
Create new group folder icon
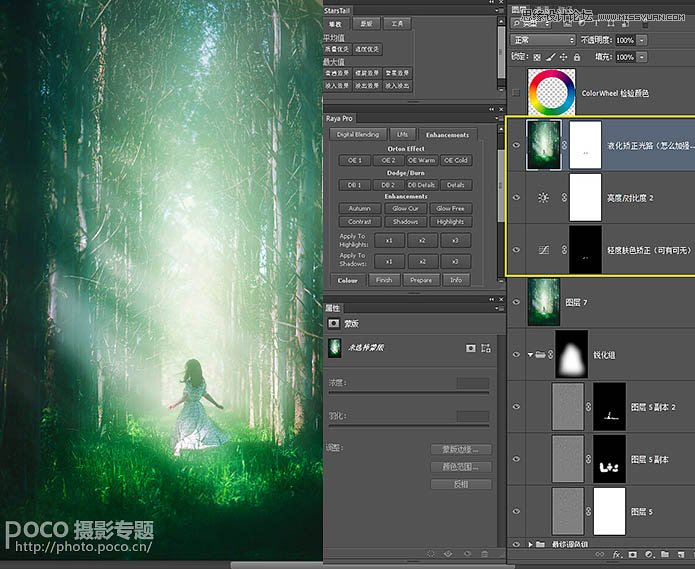664,554
